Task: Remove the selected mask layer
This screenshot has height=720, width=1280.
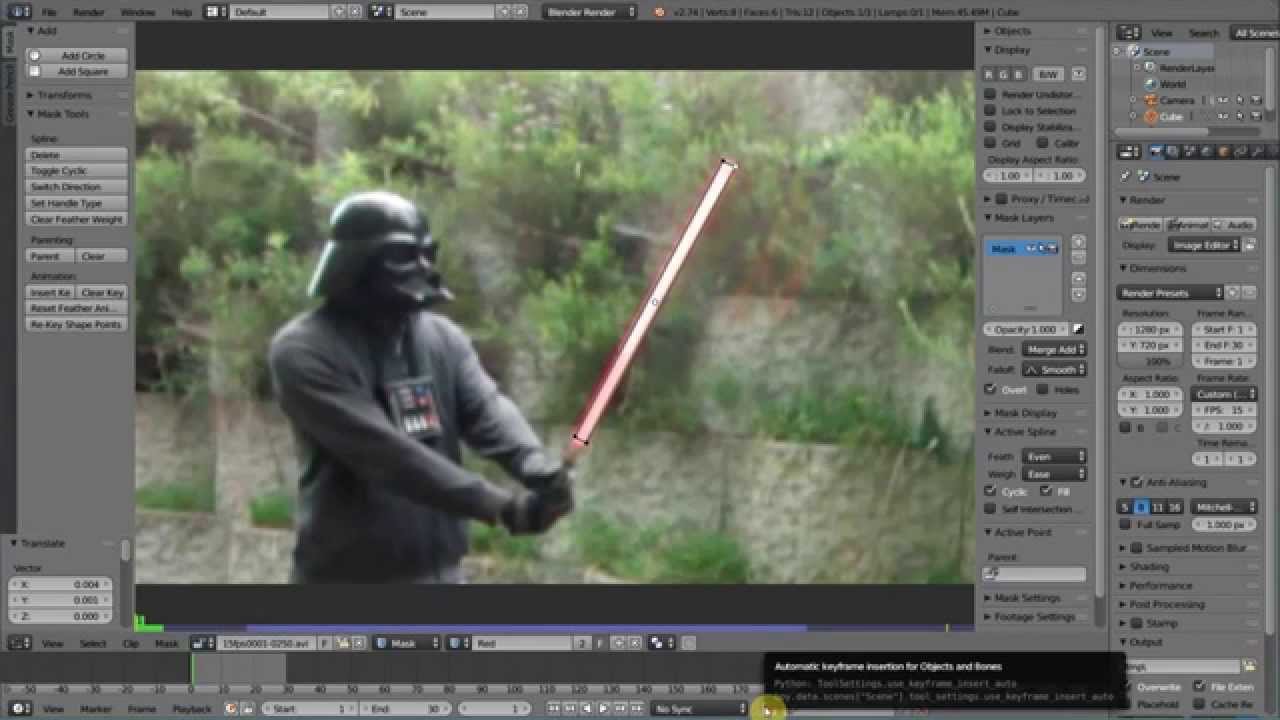Action: (x=1078, y=258)
